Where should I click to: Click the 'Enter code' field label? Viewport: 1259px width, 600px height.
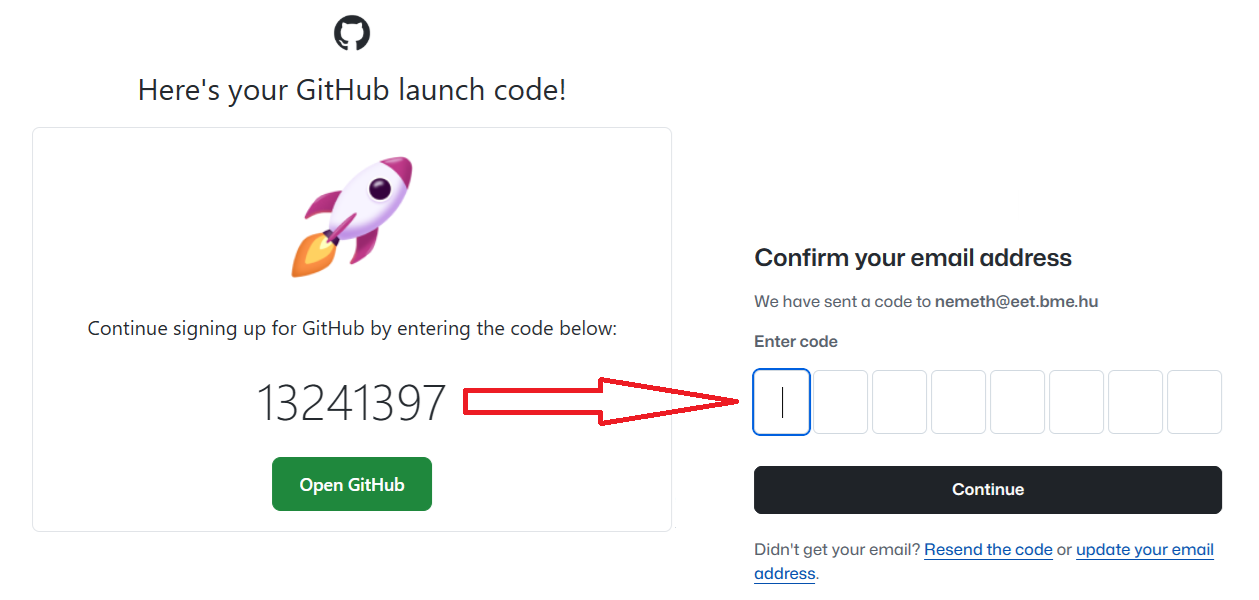click(795, 341)
